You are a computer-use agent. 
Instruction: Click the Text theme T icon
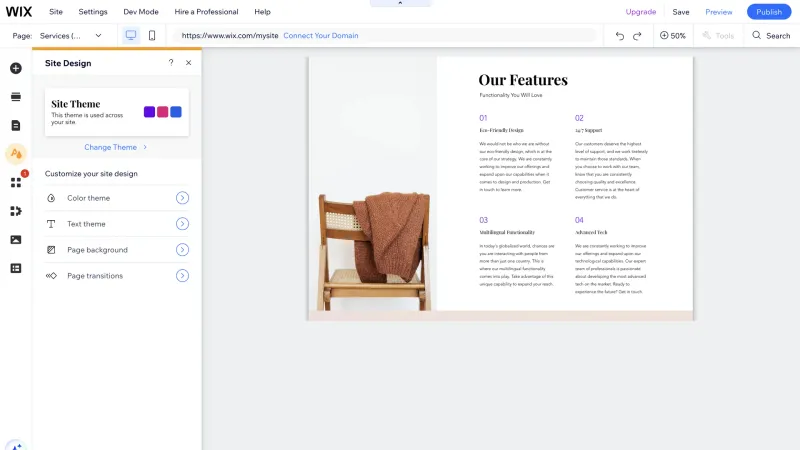click(x=51, y=224)
